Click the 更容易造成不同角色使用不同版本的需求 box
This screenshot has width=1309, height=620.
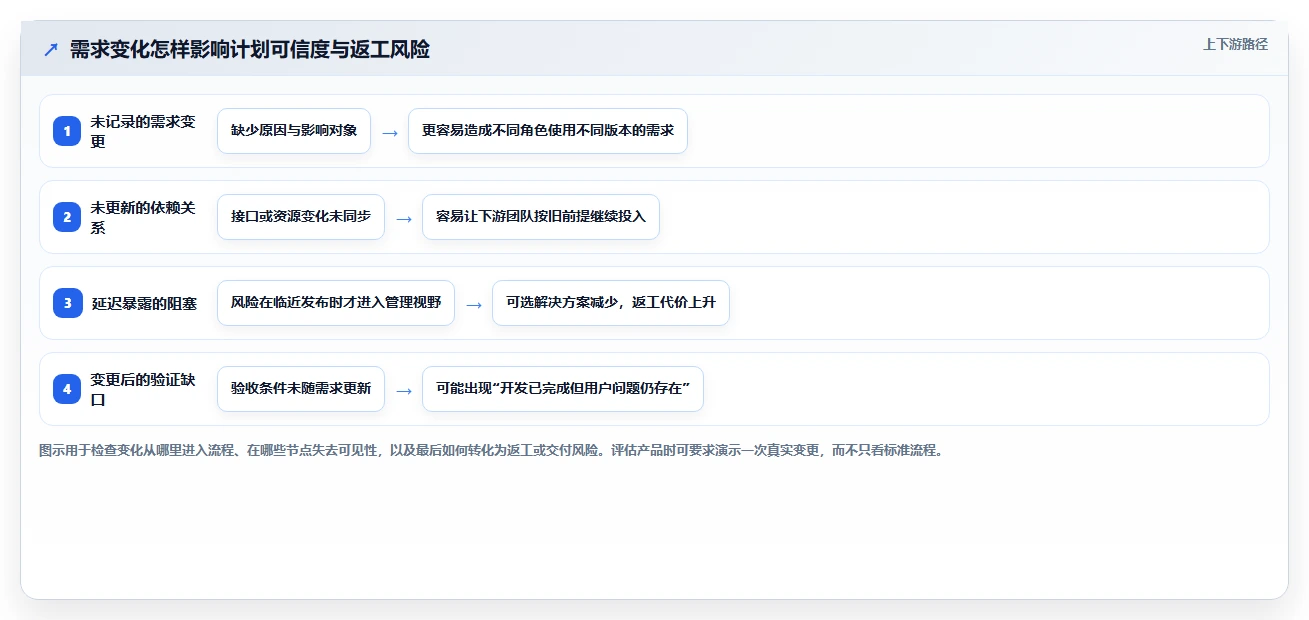point(548,131)
